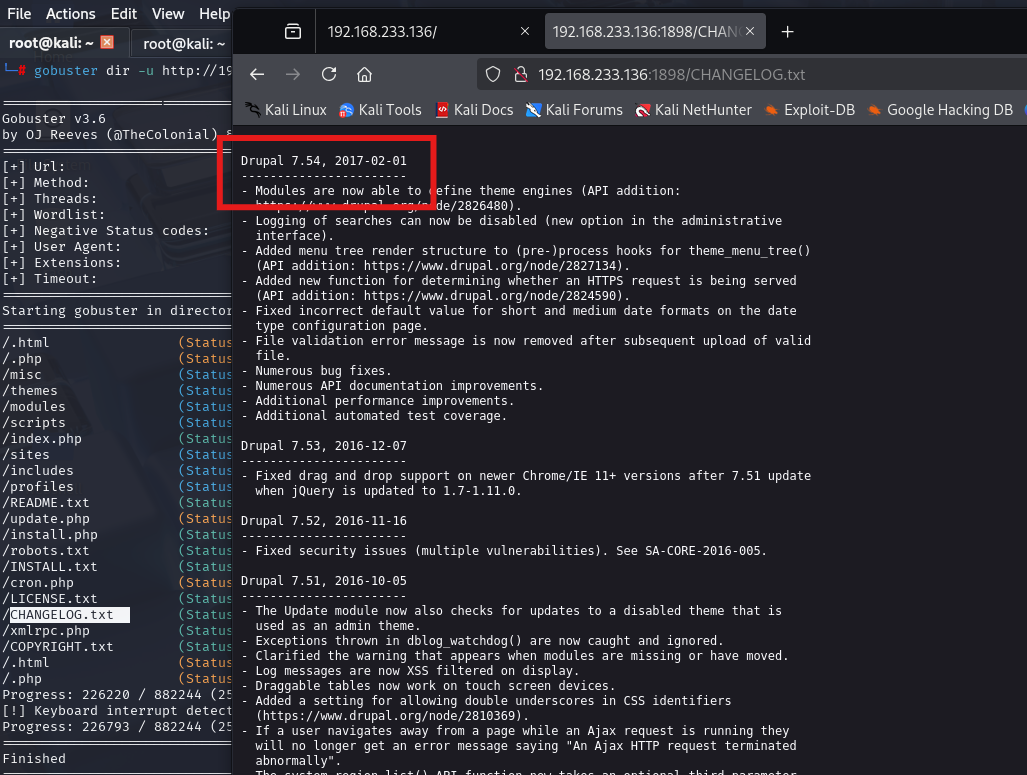This screenshot has width=1027, height=775.
Task: Click /xmlrpc.php in gobuster output
Action: tap(46, 630)
